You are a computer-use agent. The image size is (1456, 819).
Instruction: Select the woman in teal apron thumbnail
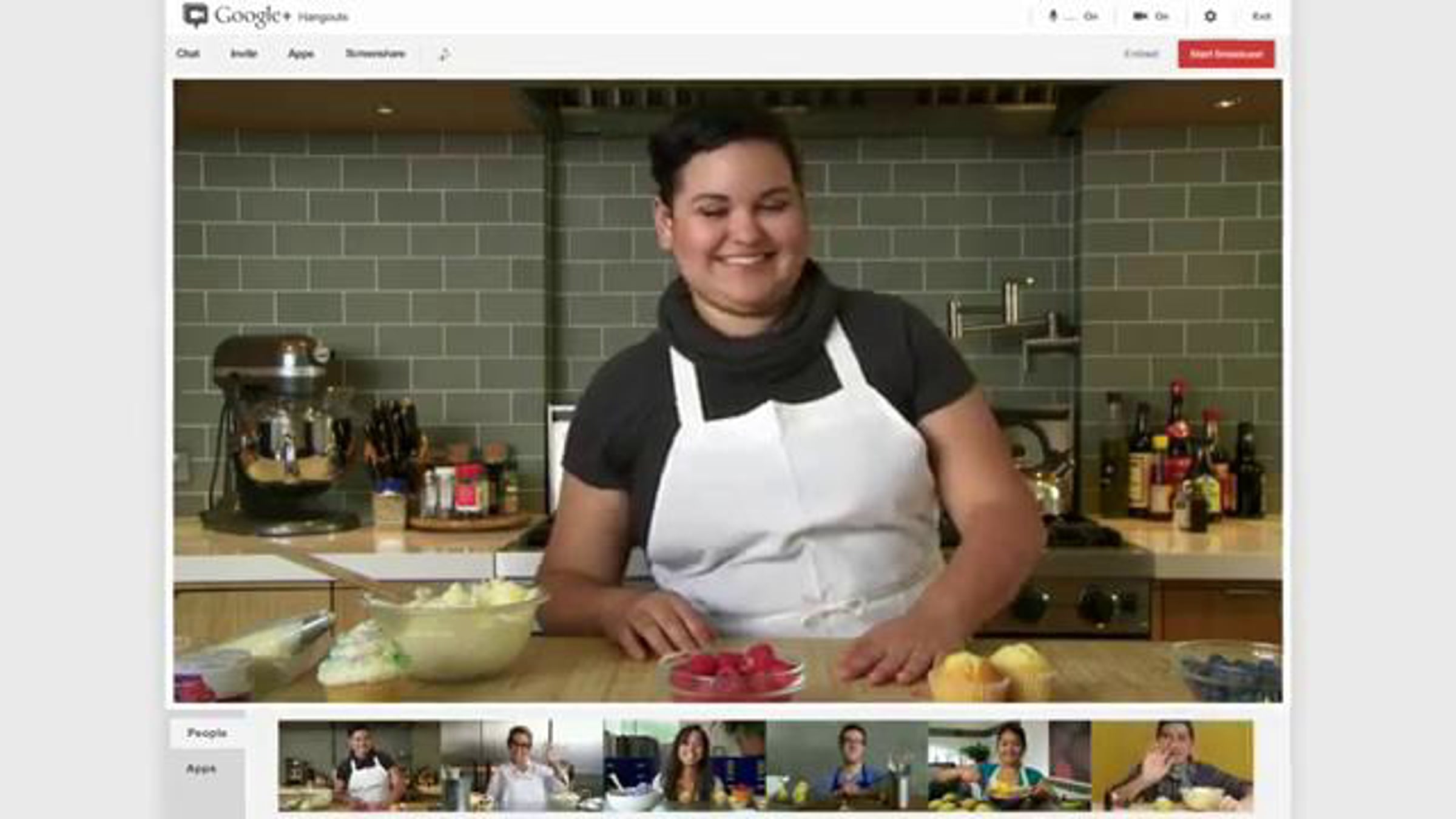1009,766
